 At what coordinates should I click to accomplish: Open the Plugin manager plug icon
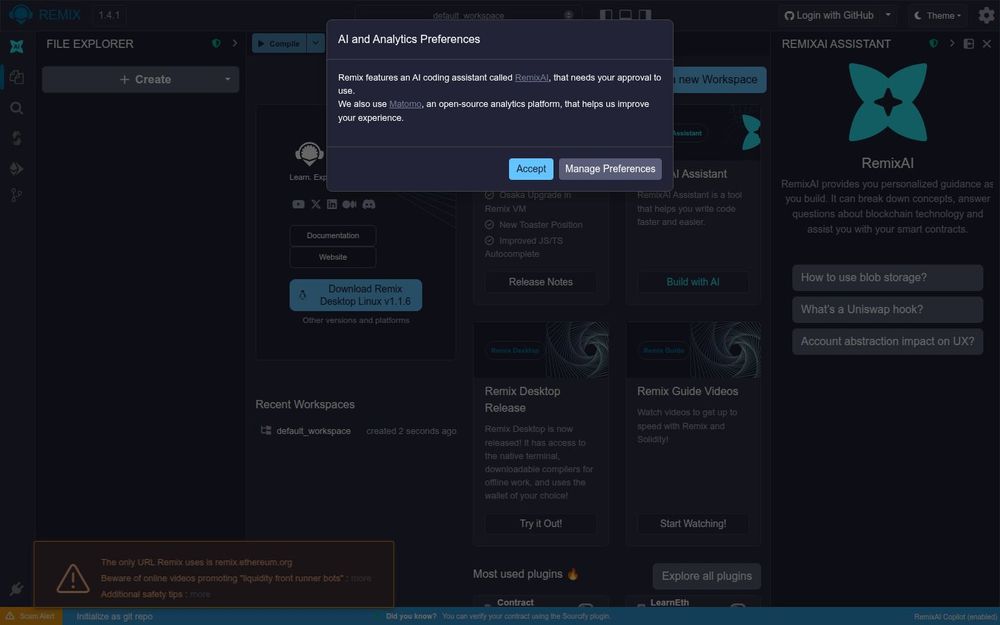(17, 589)
